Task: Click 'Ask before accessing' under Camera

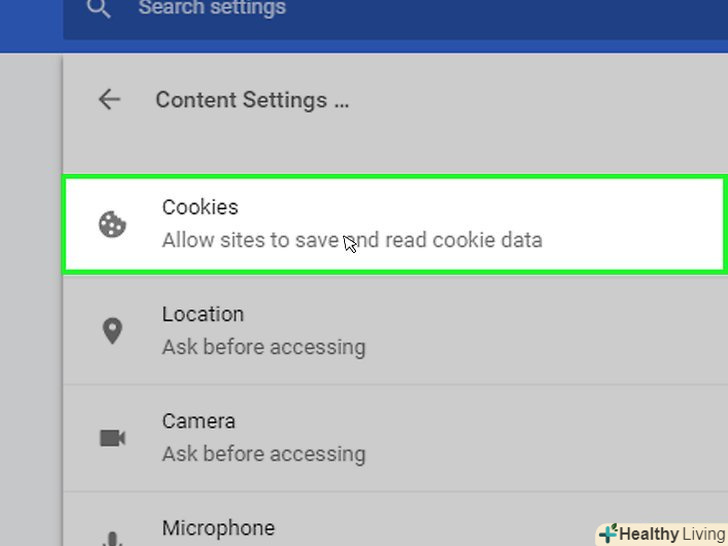Action: [264, 454]
